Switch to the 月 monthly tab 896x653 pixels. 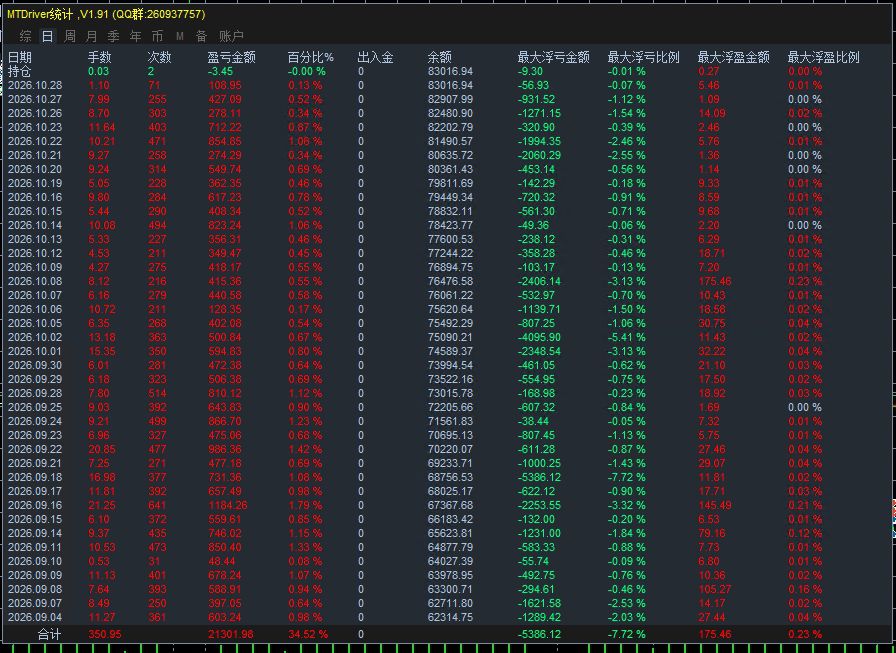click(91, 37)
